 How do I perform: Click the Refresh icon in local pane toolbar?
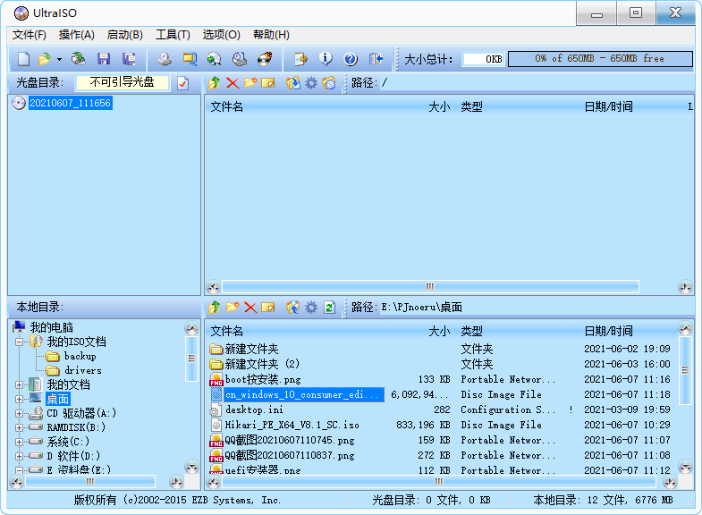(330, 307)
